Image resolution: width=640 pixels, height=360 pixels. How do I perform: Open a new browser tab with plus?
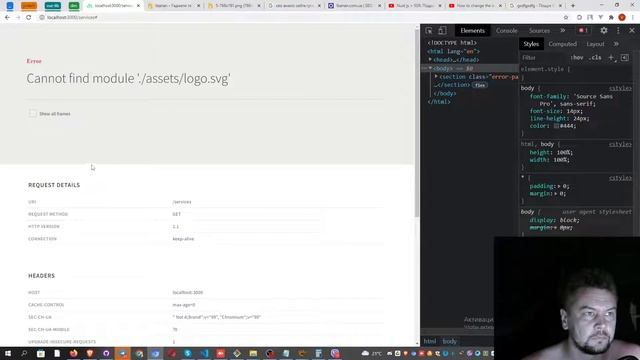(x=573, y=6)
